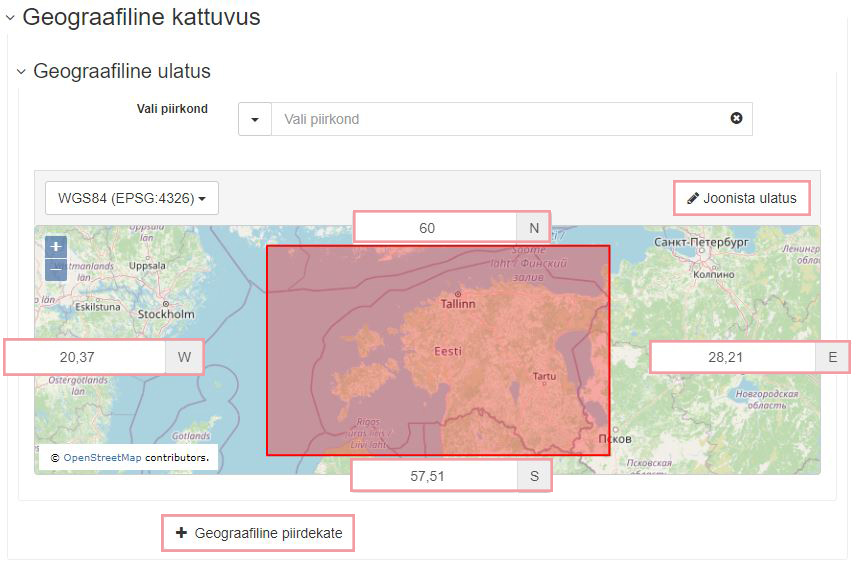Zoom in on the map
Image resolution: width=864 pixels, height=569 pixels.
click(x=56, y=247)
